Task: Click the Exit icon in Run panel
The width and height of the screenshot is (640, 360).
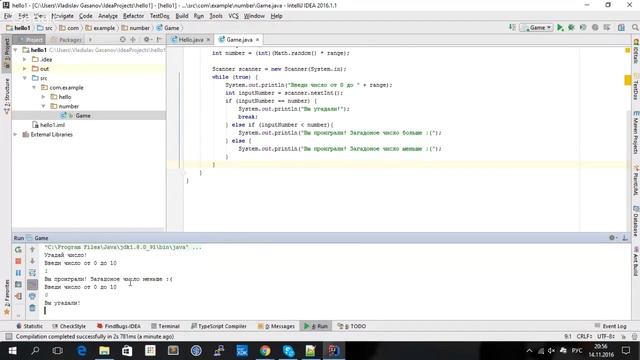Action: pos(18,296)
